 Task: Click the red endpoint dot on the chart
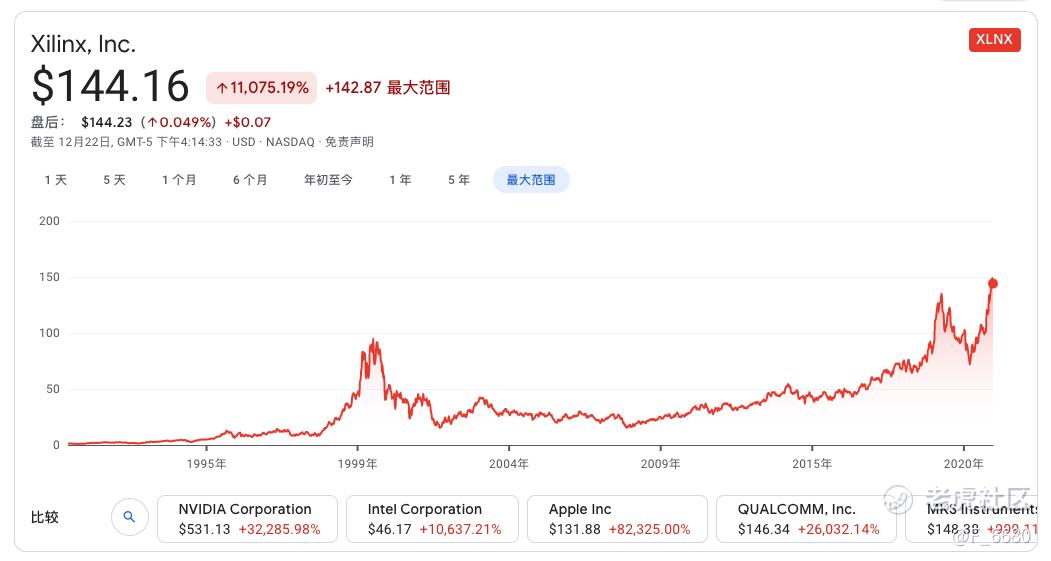click(x=993, y=284)
